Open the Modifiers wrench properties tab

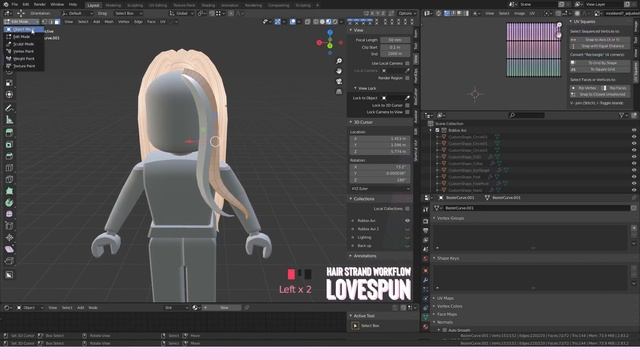pos(426,280)
